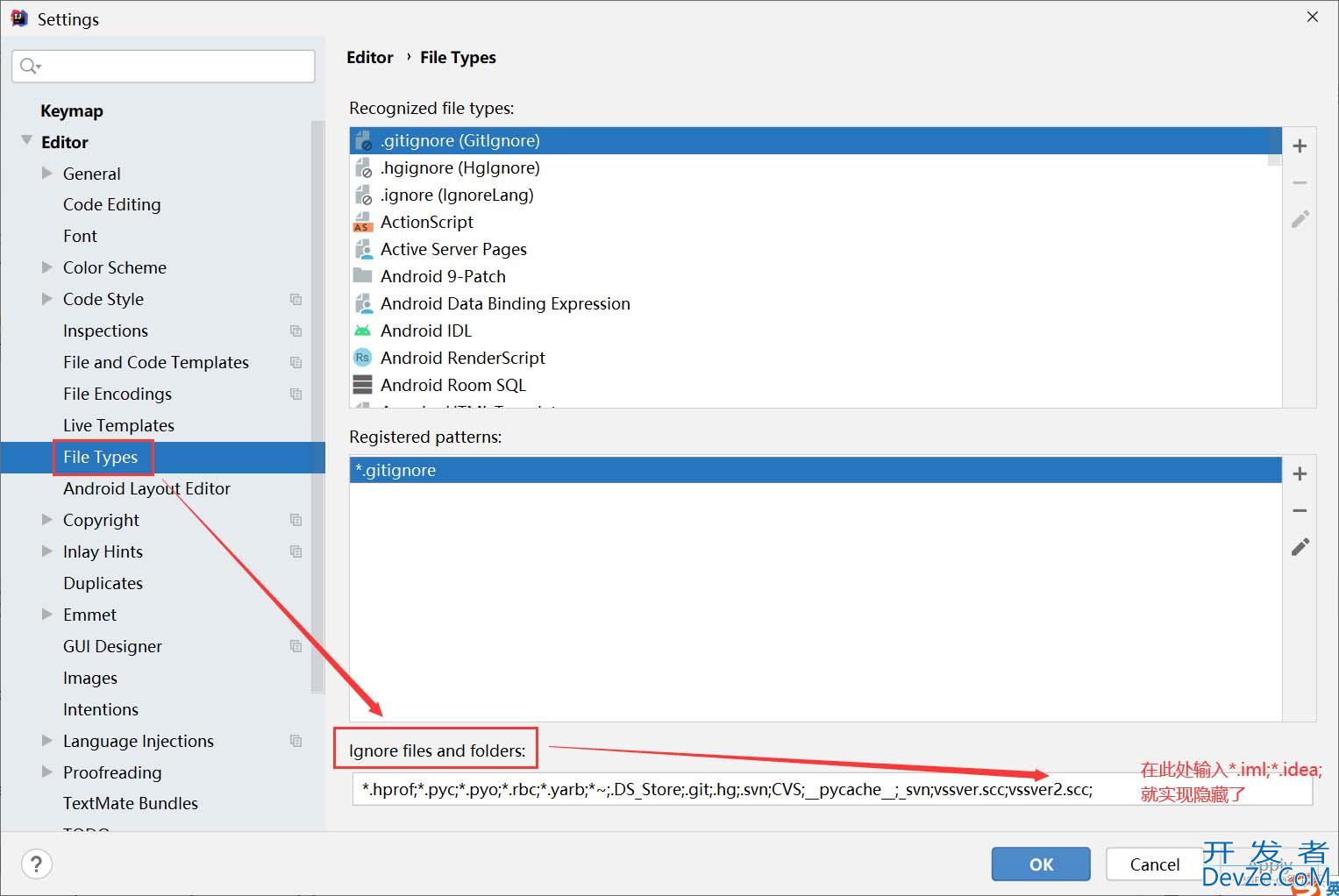Screen dimensions: 1339x896
Task: Click the copy icon beside File Encodings
Action: pyautogui.click(x=296, y=395)
